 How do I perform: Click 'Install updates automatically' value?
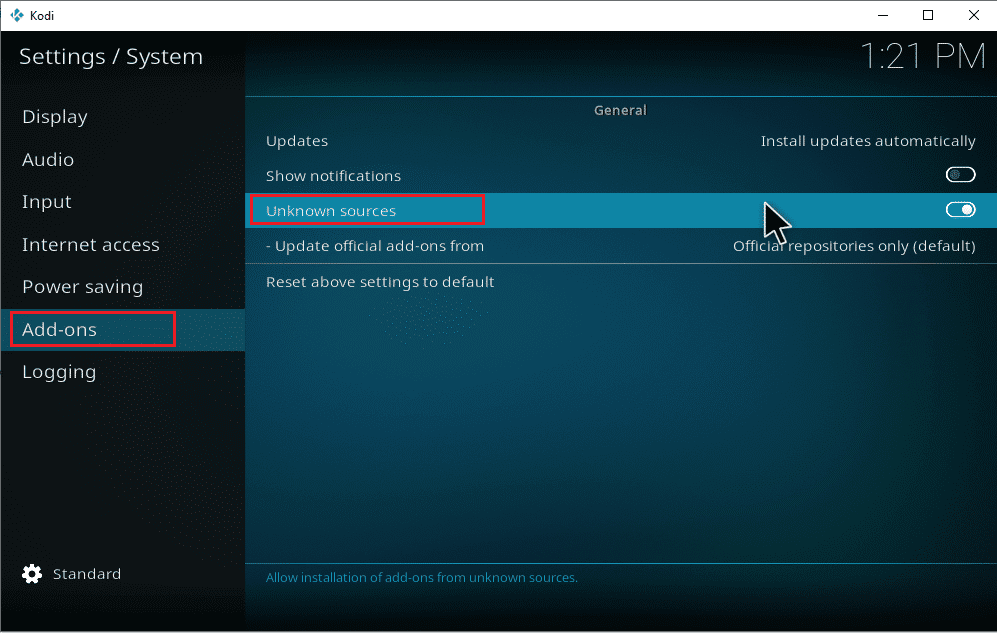point(868,141)
